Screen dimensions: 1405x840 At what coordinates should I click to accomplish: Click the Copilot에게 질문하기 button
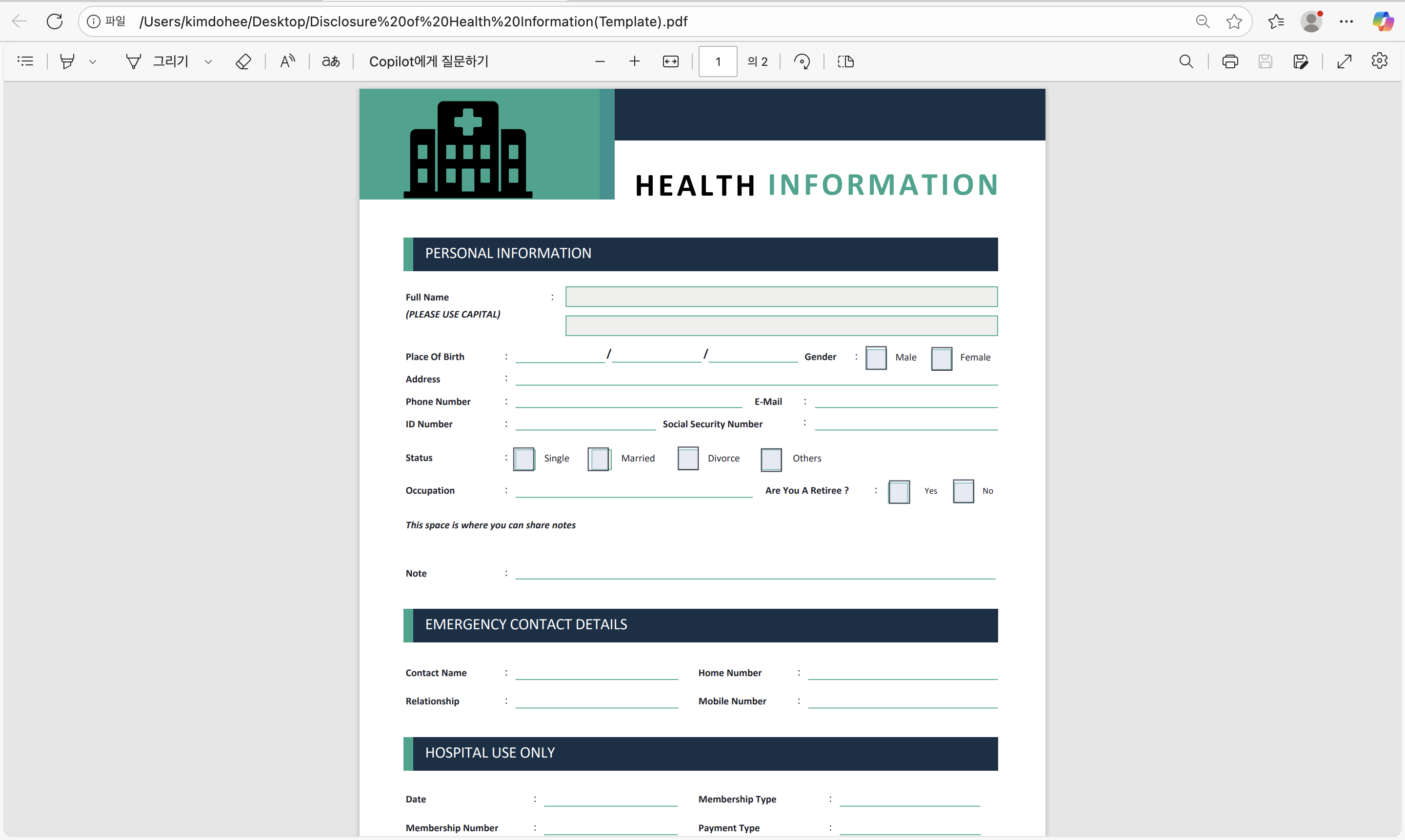[428, 61]
